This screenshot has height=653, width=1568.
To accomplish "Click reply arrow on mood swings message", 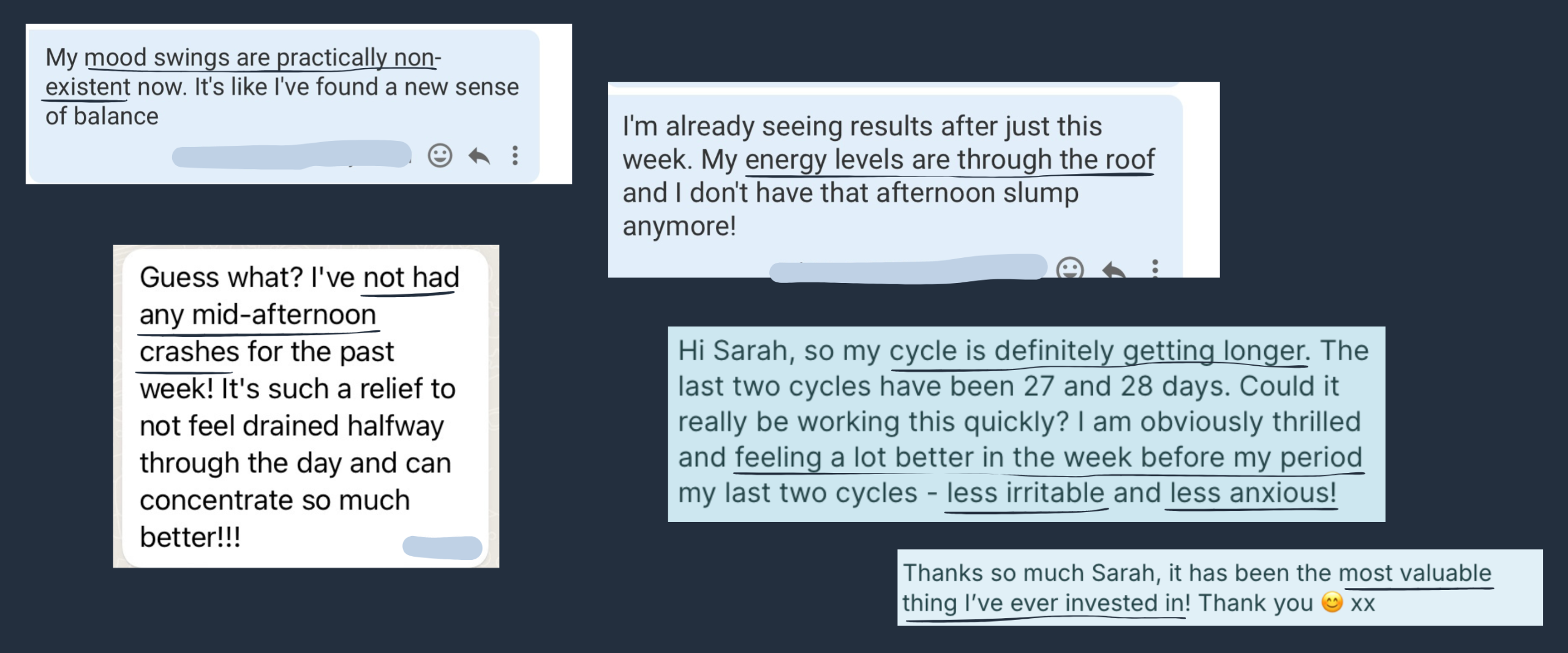I will [479, 156].
